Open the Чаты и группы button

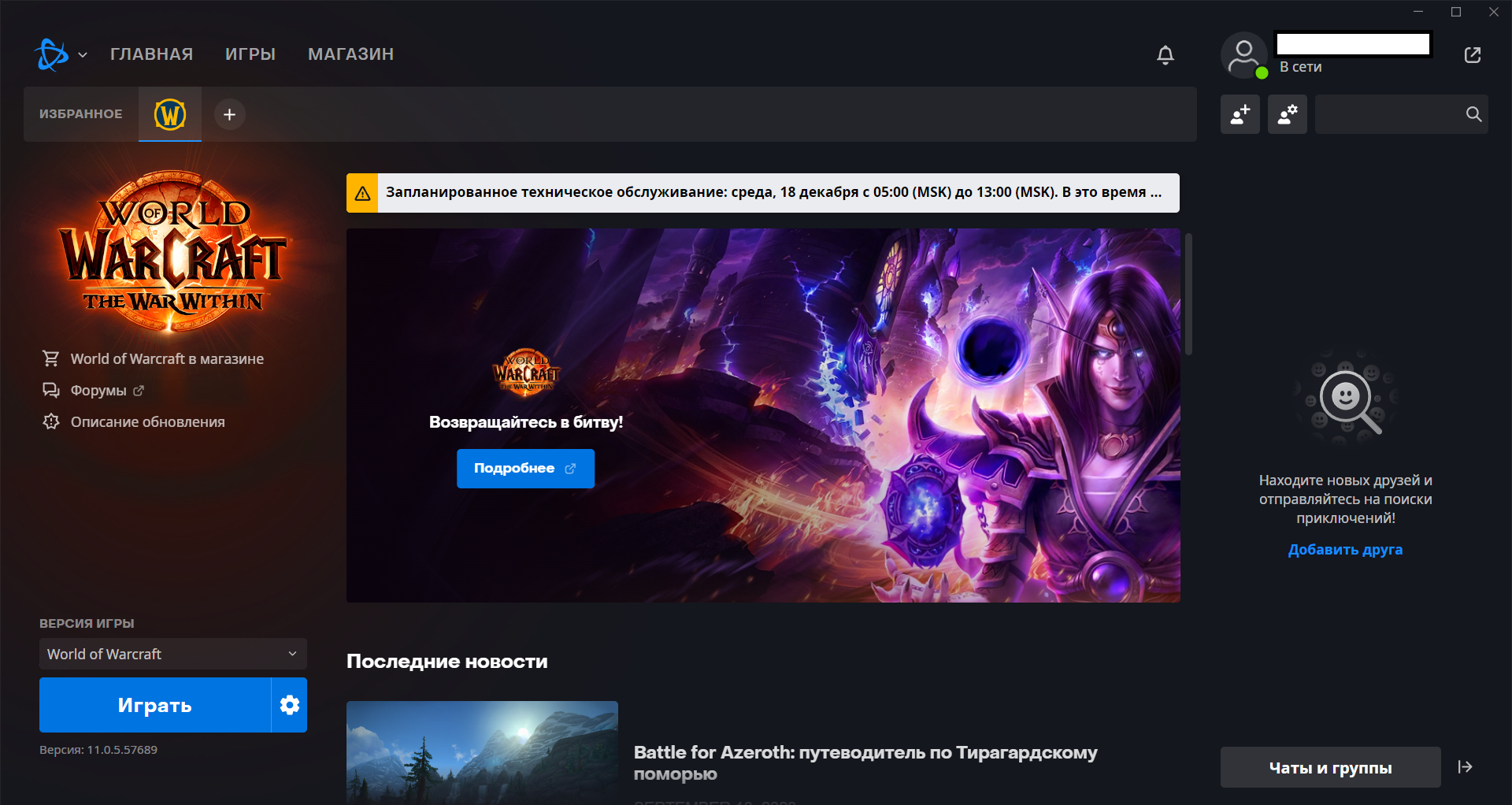pyautogui.click(x=1331, y=767)
